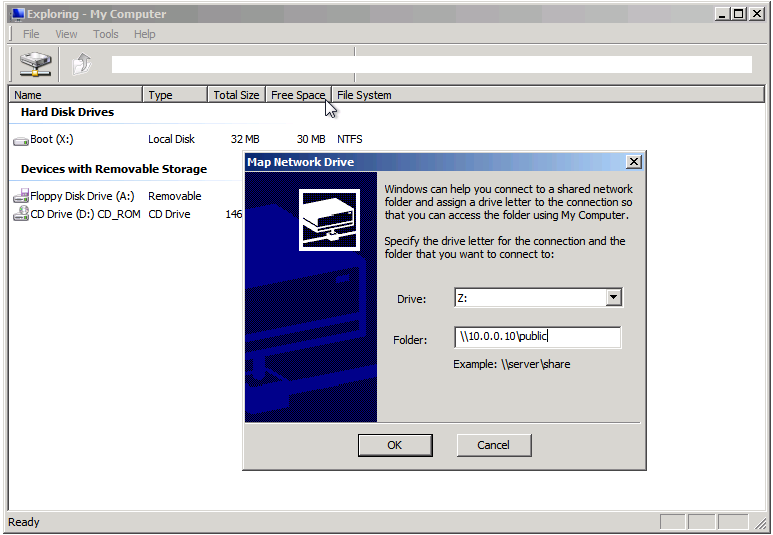Select the CD Drive (D:) icon
The image size is (773, 535).
[21, 214]
